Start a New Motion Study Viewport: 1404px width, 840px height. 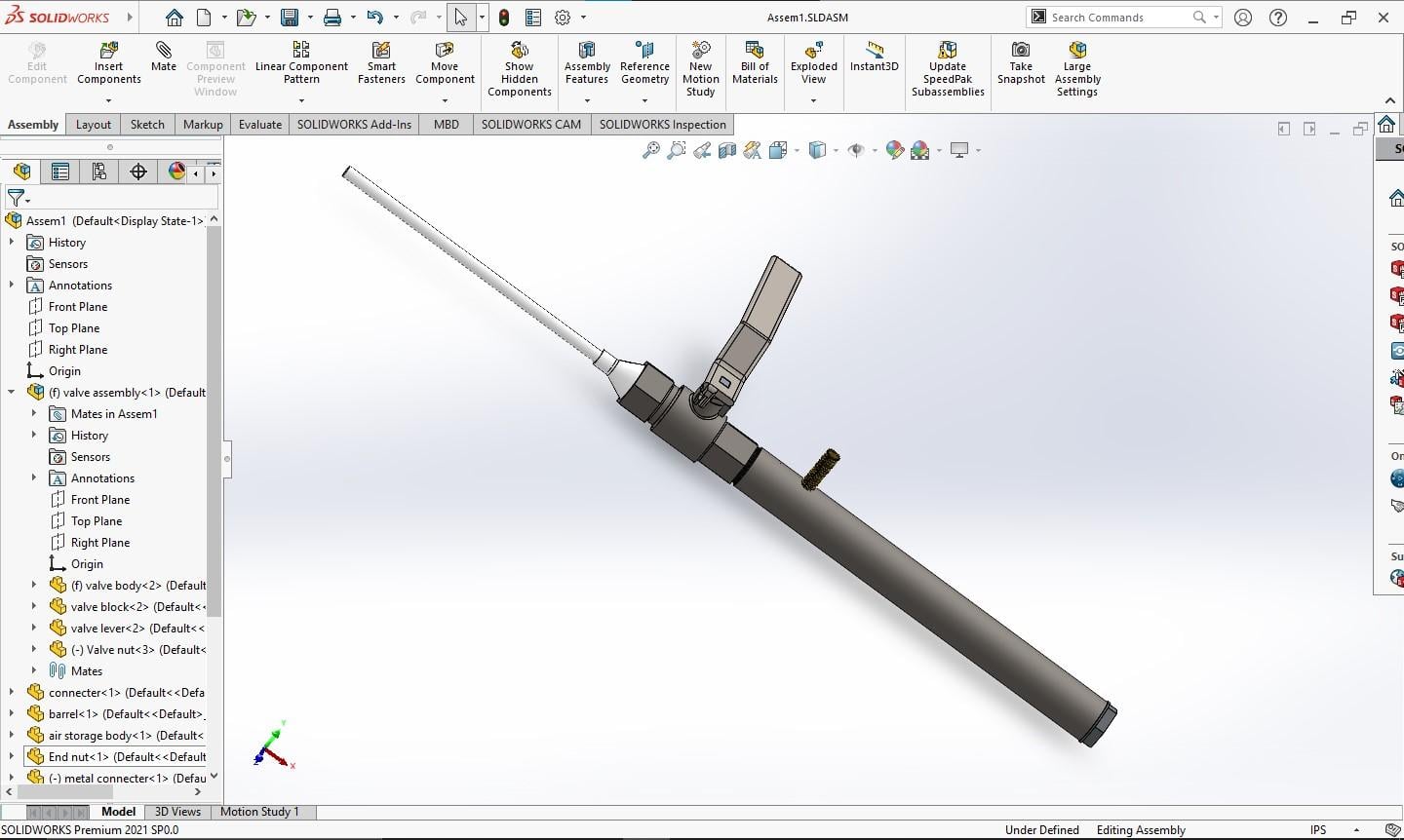[700, 69]
